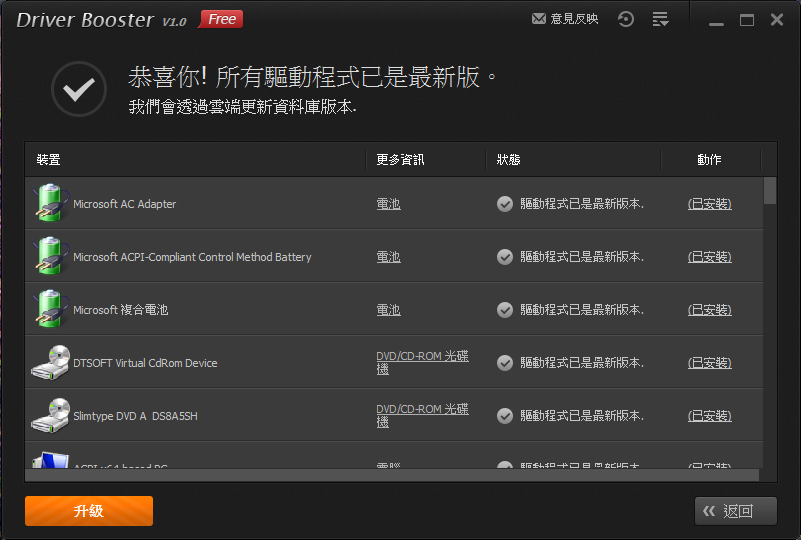Click the envelope feedback icon

pyautogui.click(x=538, y=19)
